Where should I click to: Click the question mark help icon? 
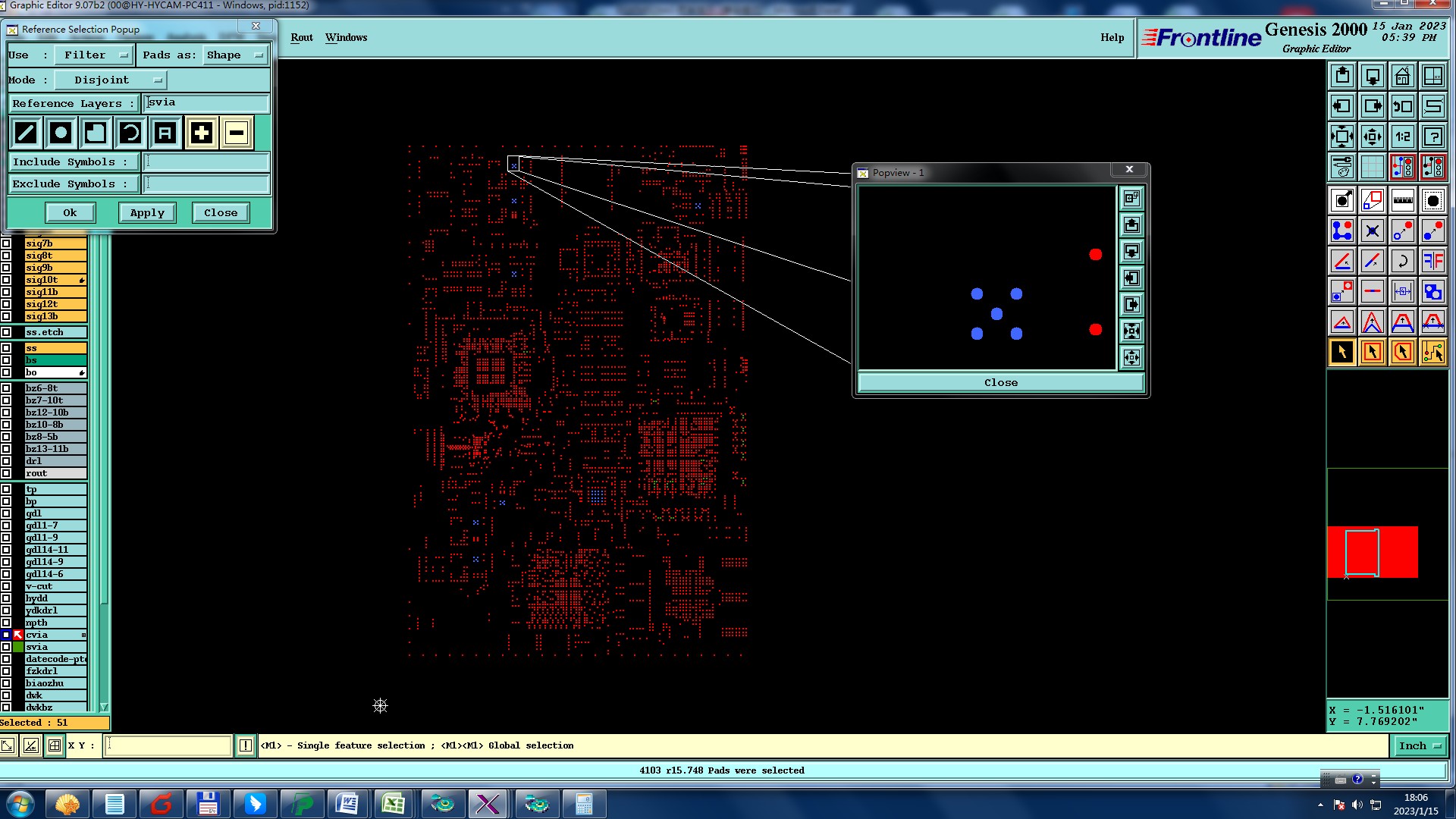point(1432,136)
